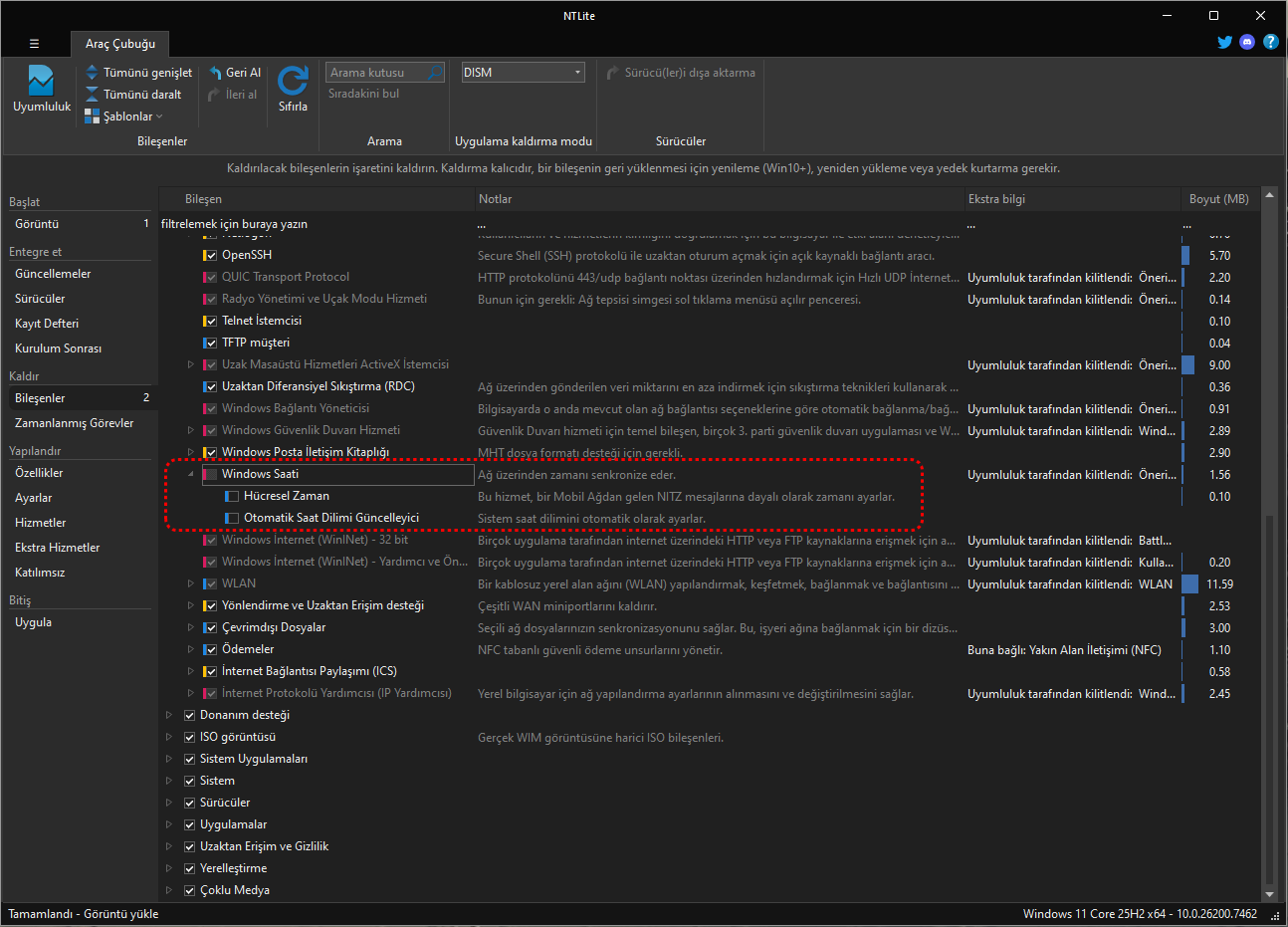Select the Araç Çubuğu ribbon tab

click(x=120, y=44)
